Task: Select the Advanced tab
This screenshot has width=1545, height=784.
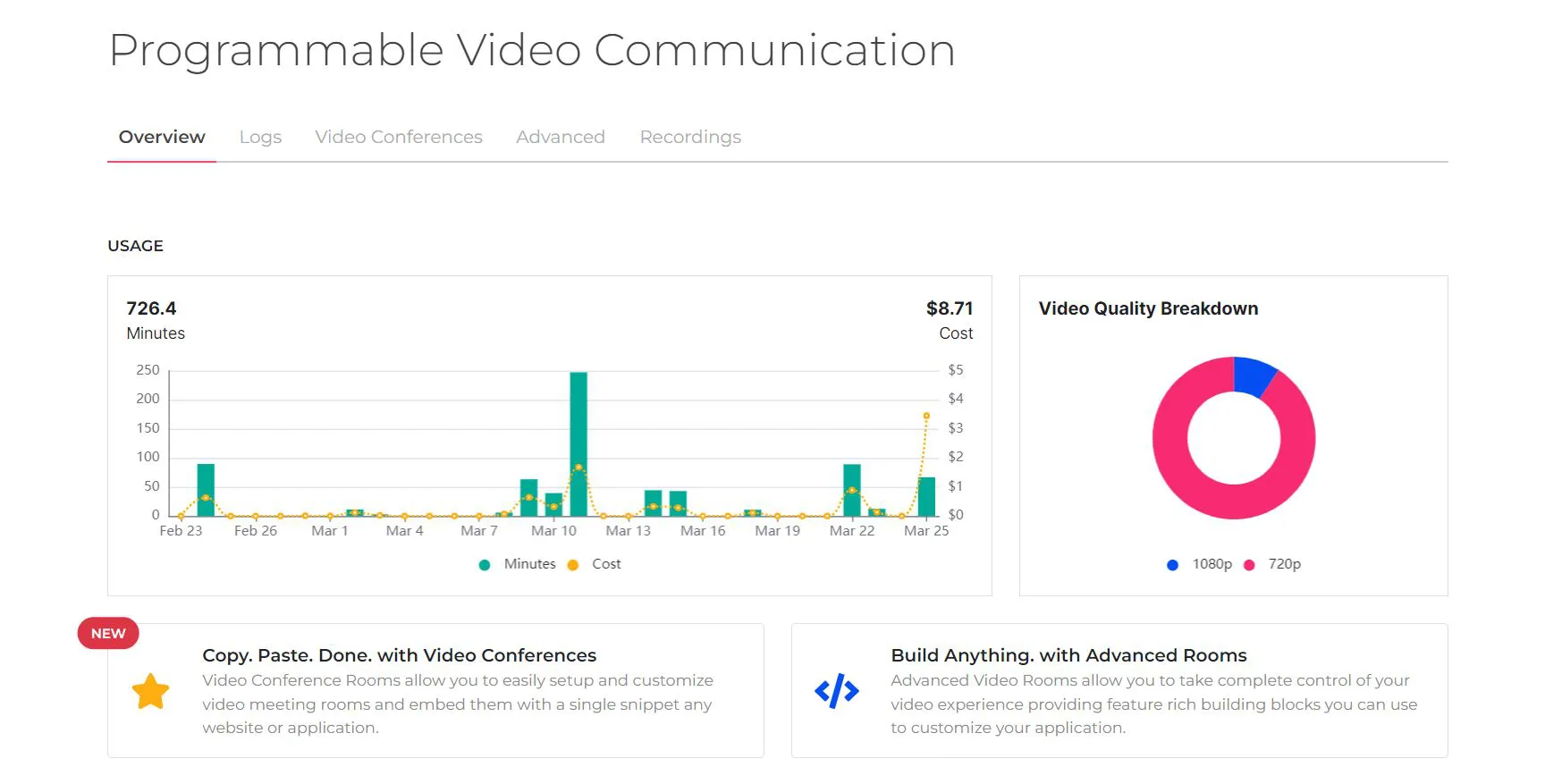Action: 561,137
